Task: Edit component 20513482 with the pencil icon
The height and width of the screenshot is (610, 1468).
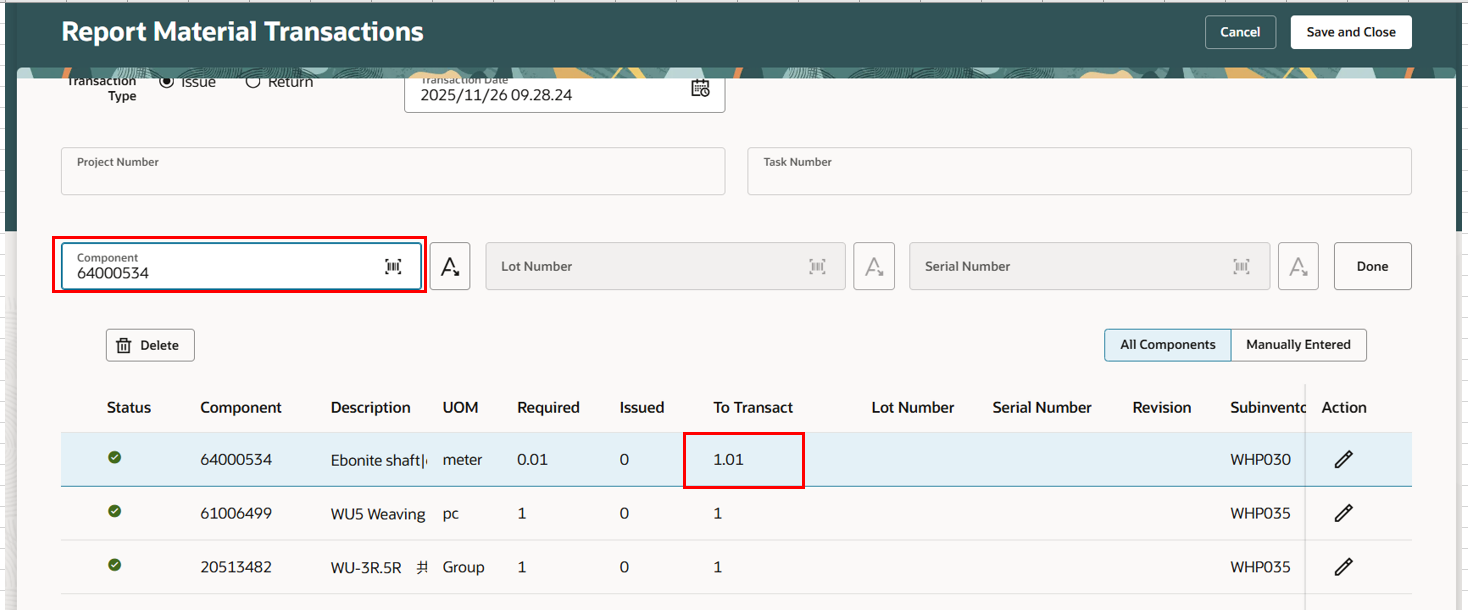Action: [x=1343, y=567]
